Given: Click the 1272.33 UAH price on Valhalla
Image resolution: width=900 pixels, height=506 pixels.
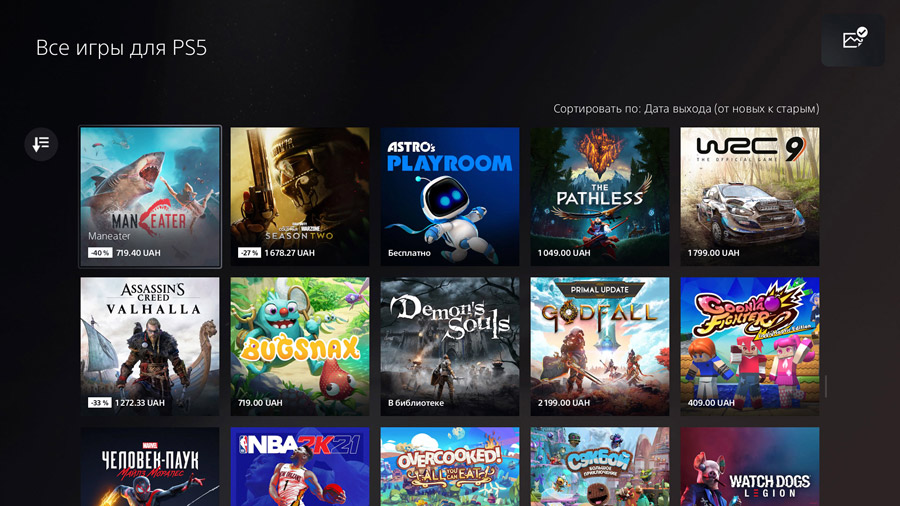Looking at the screenshot, I should coord(139,403).
